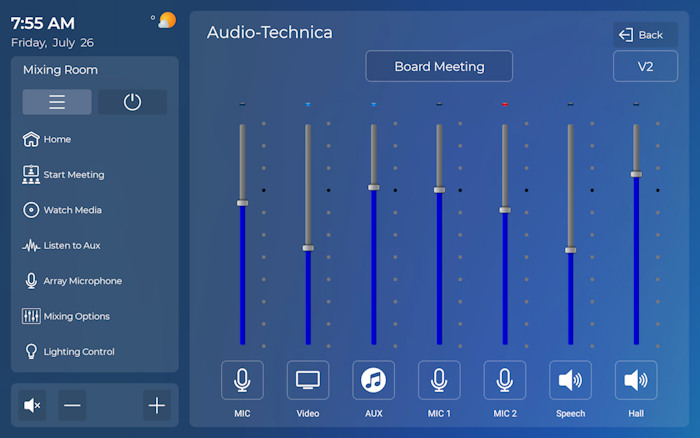Click the red indicator above MIC 2 fader
The width and height of the screenshot is (700, 438).
click(505, 104)
